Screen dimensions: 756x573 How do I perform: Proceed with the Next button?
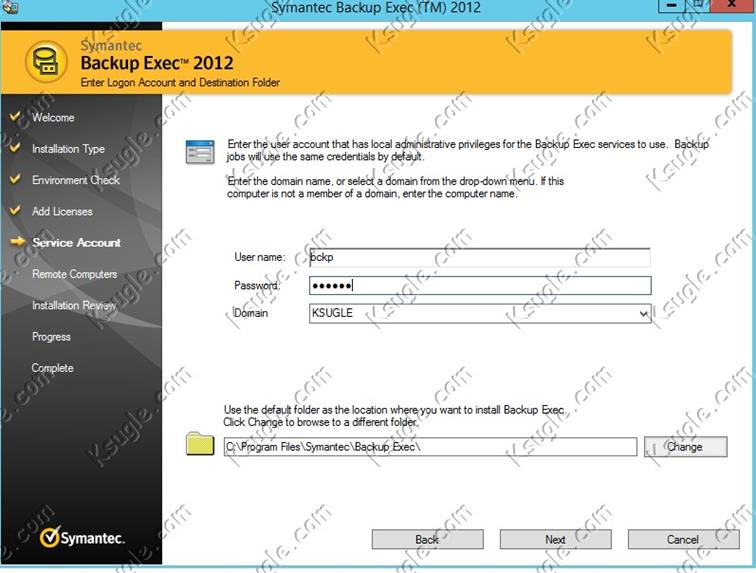[555, 539]
